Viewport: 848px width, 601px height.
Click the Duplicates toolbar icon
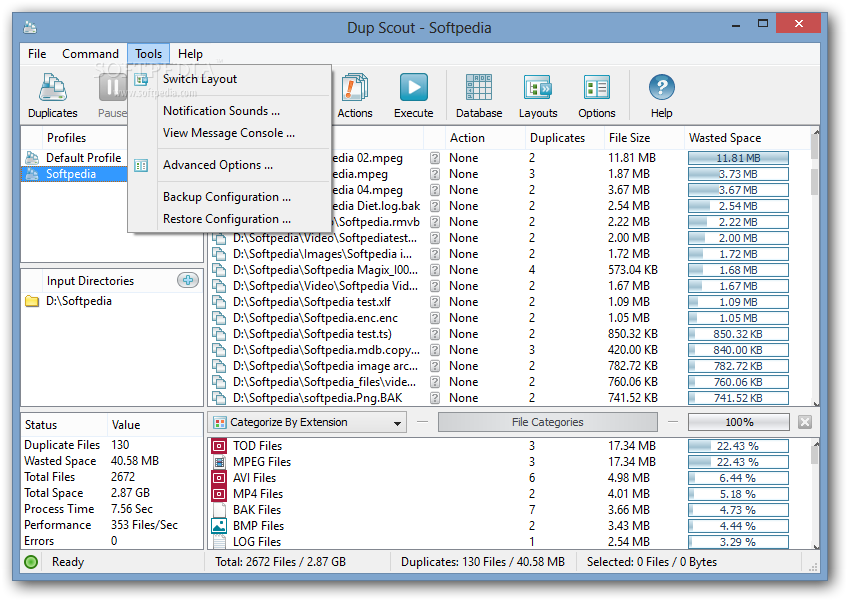52,96
